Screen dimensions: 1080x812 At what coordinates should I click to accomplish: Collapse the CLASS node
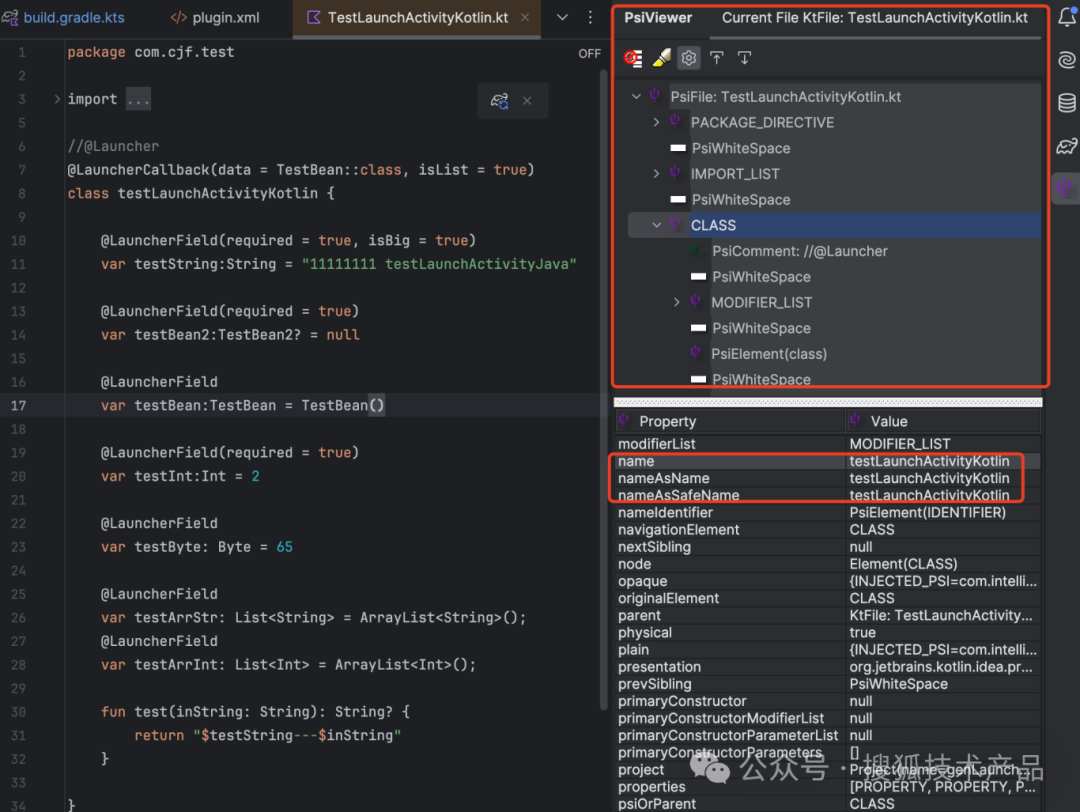coord(656,225)
